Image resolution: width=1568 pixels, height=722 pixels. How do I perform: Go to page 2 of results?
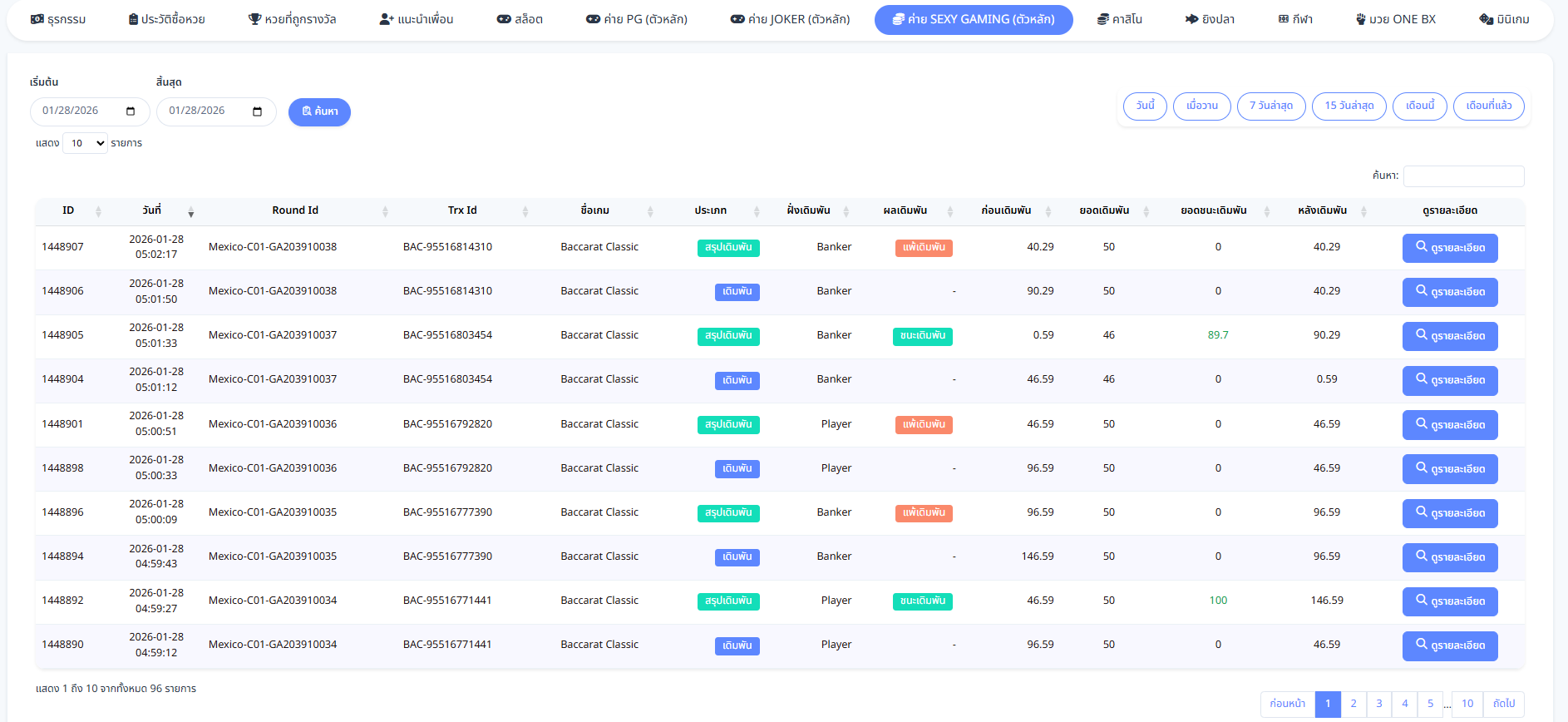(1353, 704)
